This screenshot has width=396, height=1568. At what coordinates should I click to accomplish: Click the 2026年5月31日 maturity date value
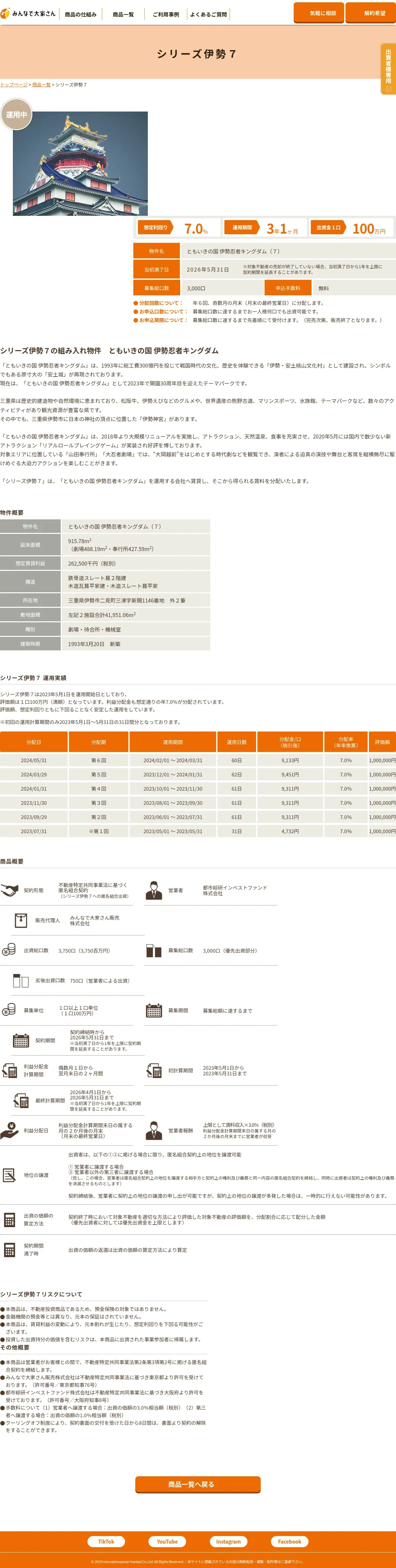click(208, 270)
